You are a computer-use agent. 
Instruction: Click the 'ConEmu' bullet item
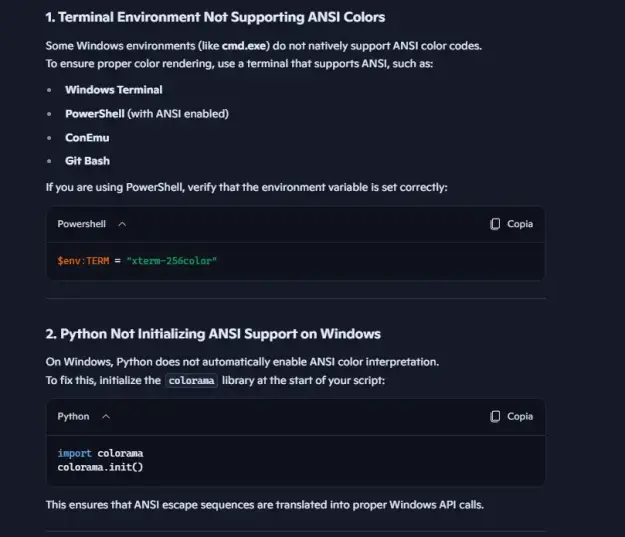87,138
